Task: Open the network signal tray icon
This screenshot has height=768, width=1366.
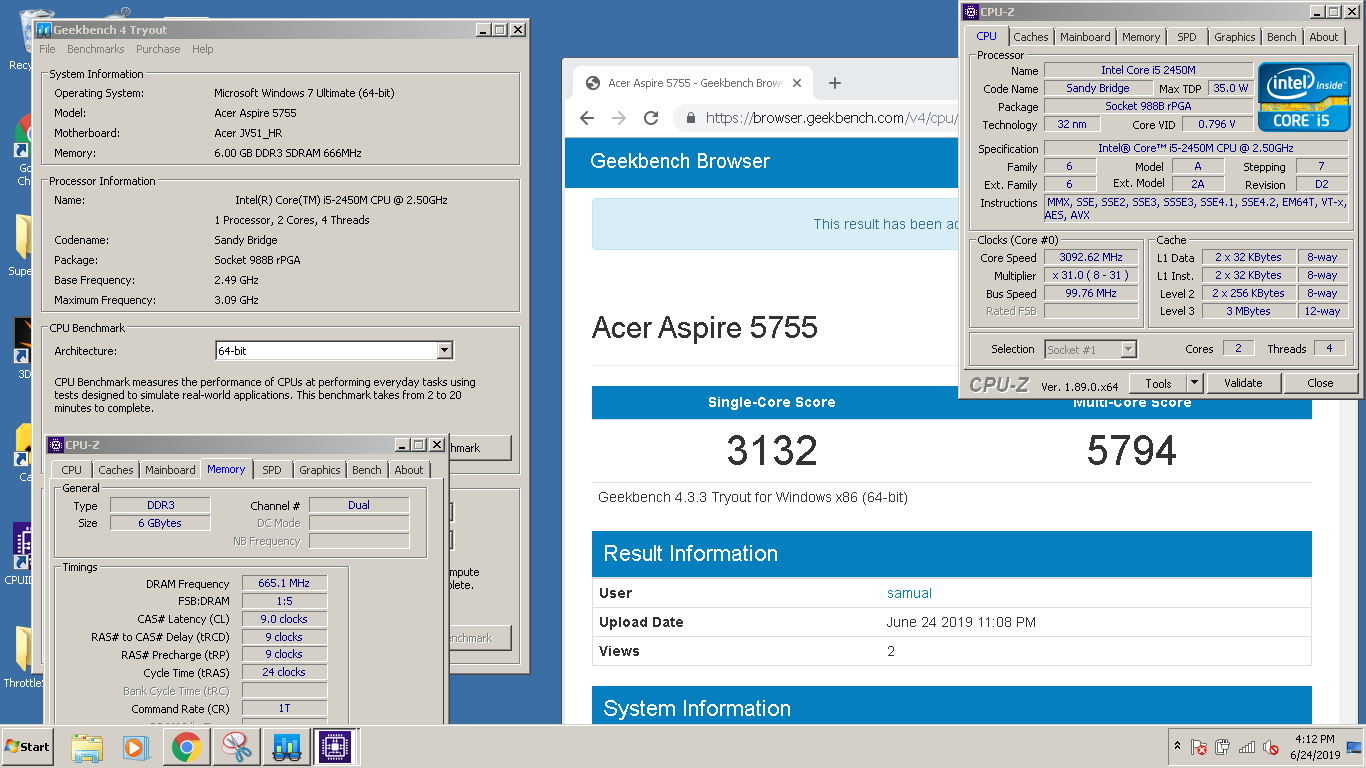Action: coord(1247,747)
